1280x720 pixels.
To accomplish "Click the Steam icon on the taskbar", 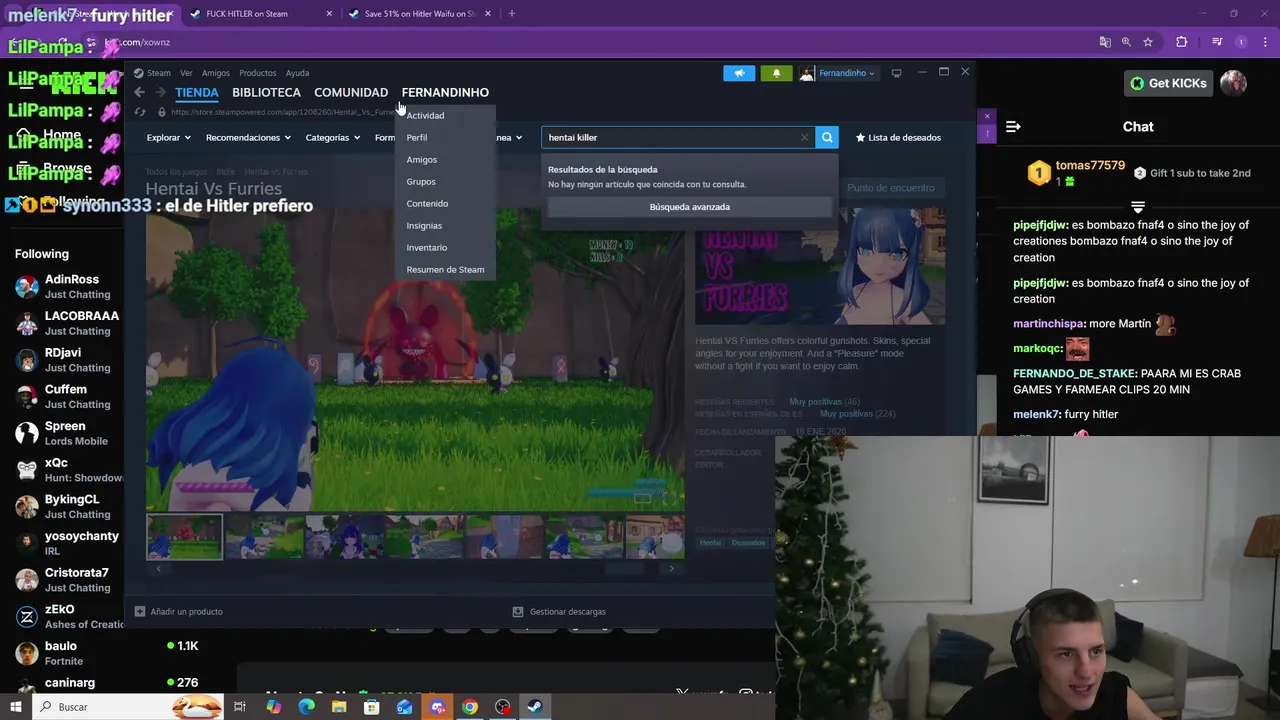I will tap(535, 707).
